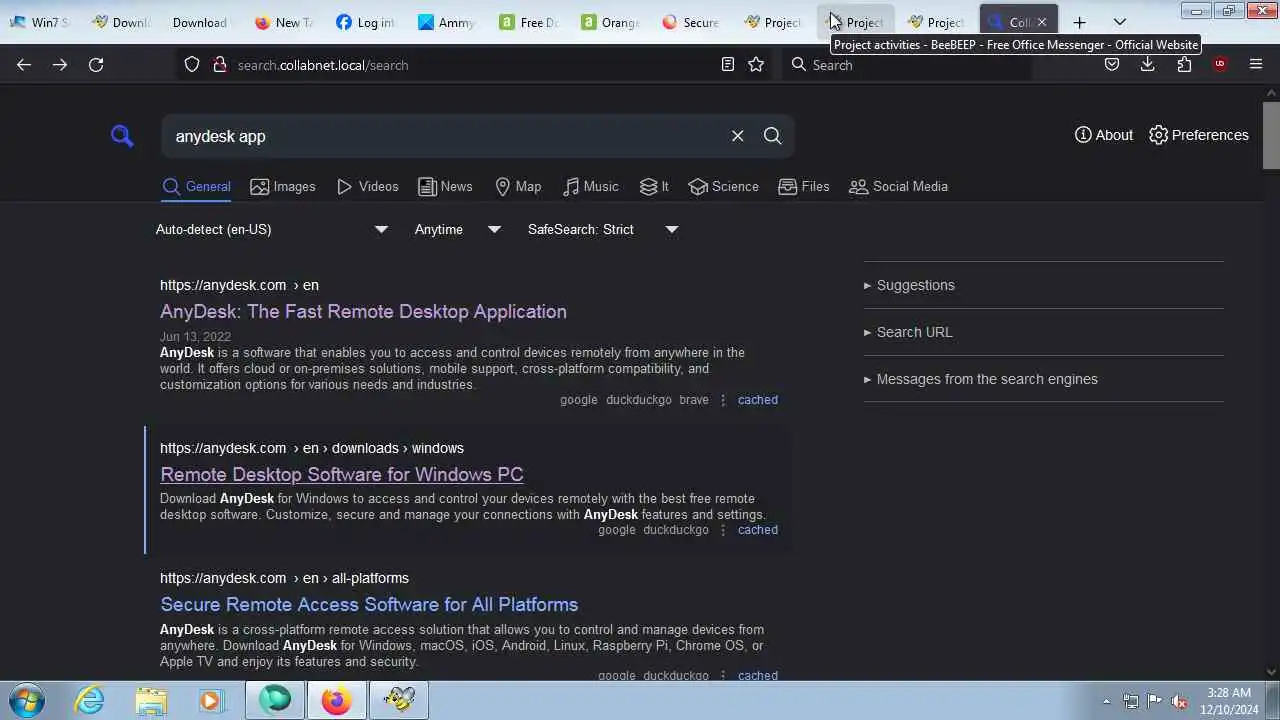Switch to the Secure browser tab
Screen dimensions: 1280x720
[x=691, y=22]
